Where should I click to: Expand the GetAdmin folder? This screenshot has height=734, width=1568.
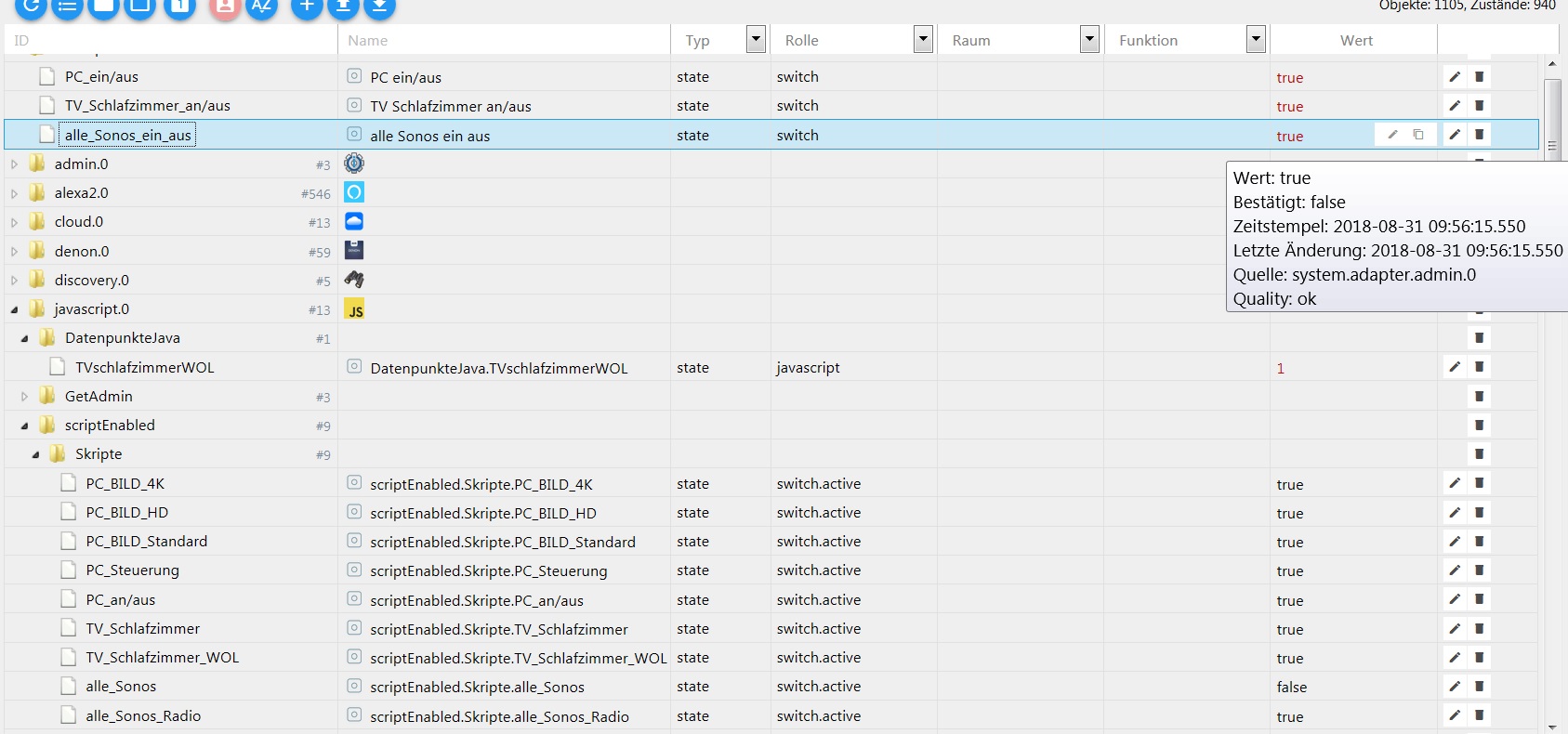pyautogui.click(x=24, y=397)
